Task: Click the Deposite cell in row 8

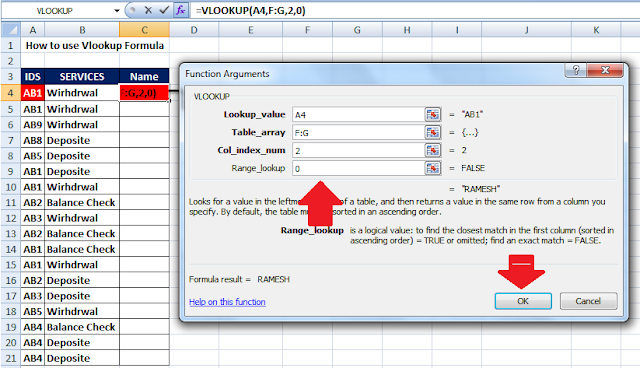Action: (82, 156)
